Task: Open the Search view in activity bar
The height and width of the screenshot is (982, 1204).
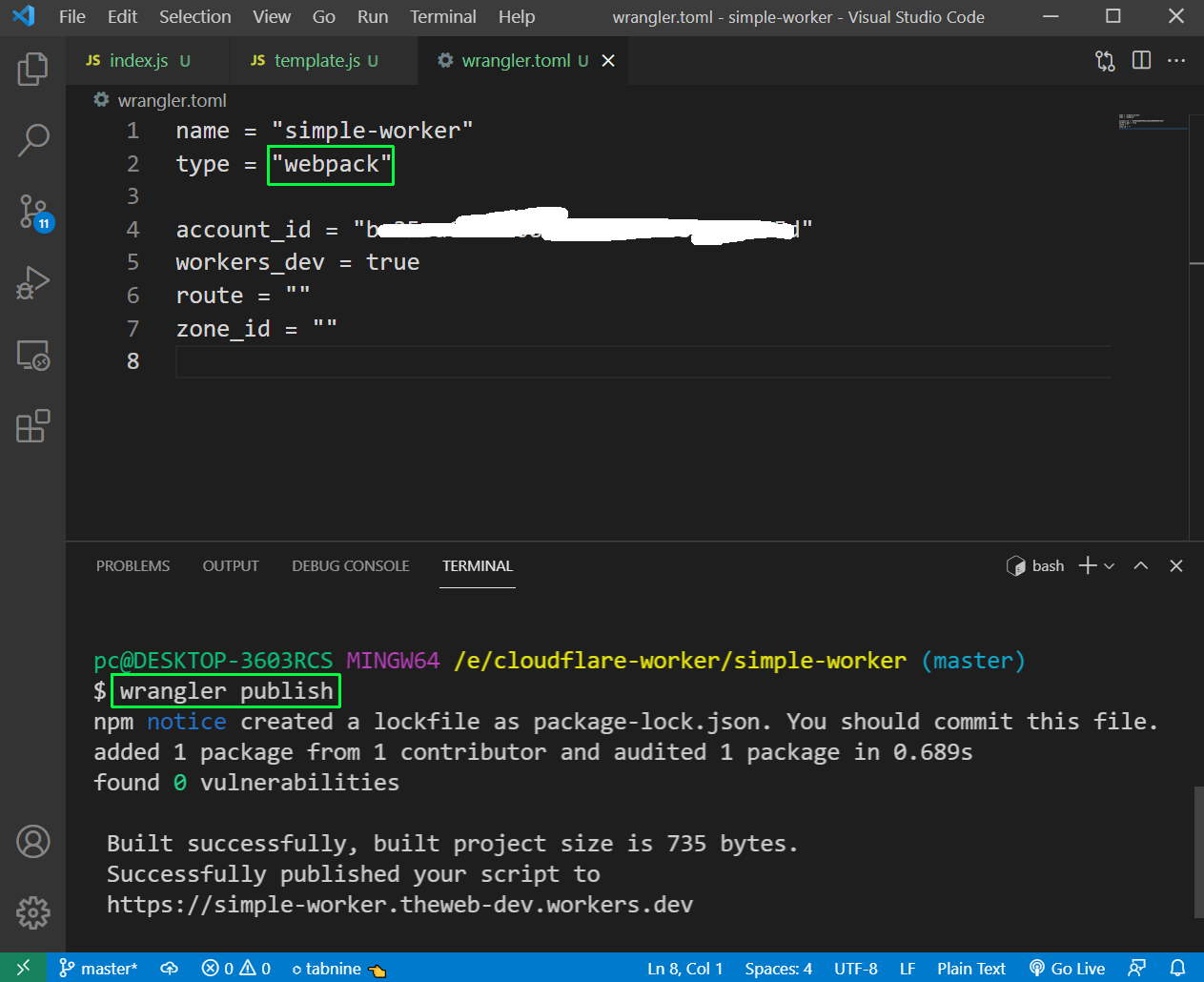Action: [32, 140]
